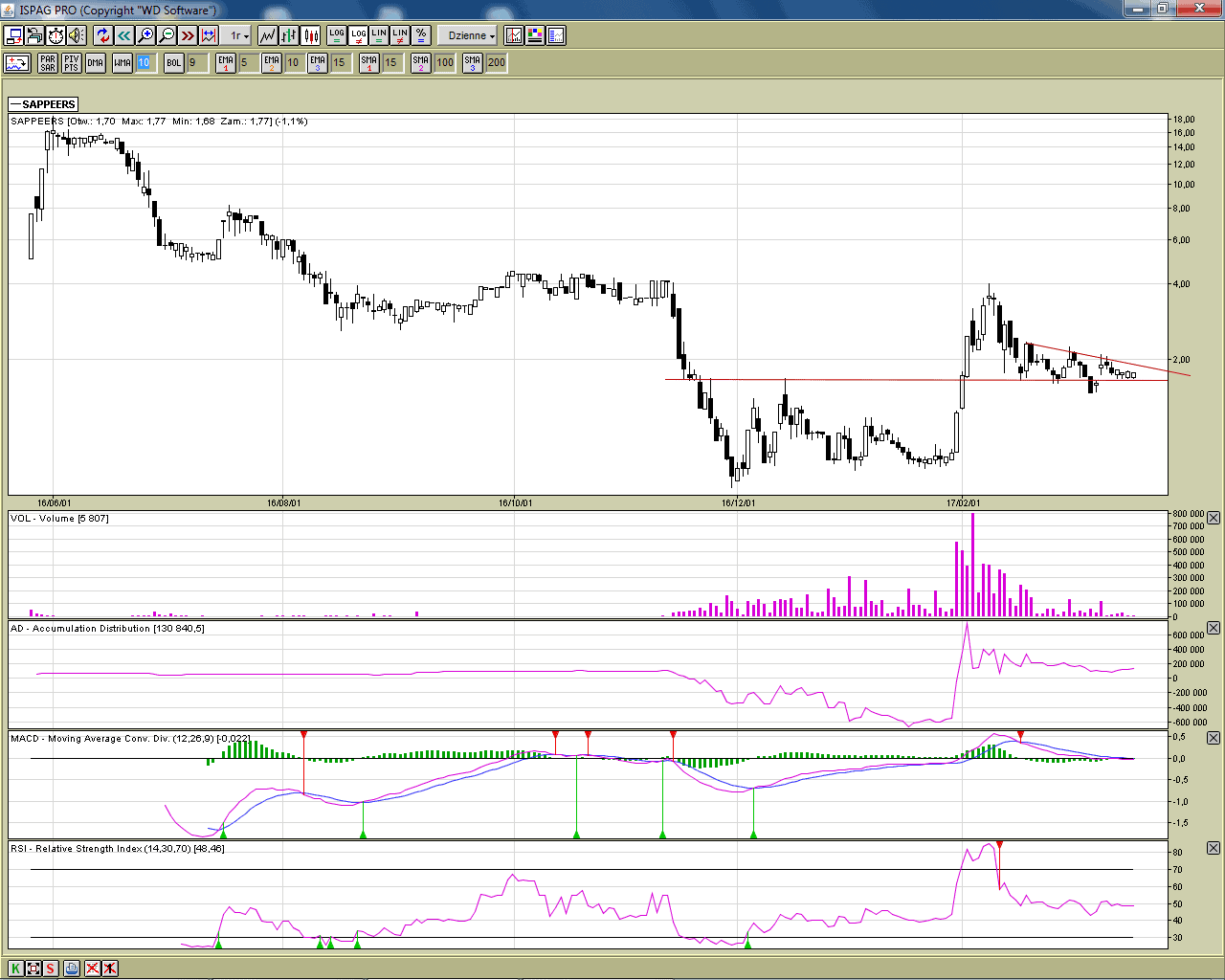This screenshot has width=1225, height=980.
Task: Click the refresh arrows icon
Action: tap(103, 35)
